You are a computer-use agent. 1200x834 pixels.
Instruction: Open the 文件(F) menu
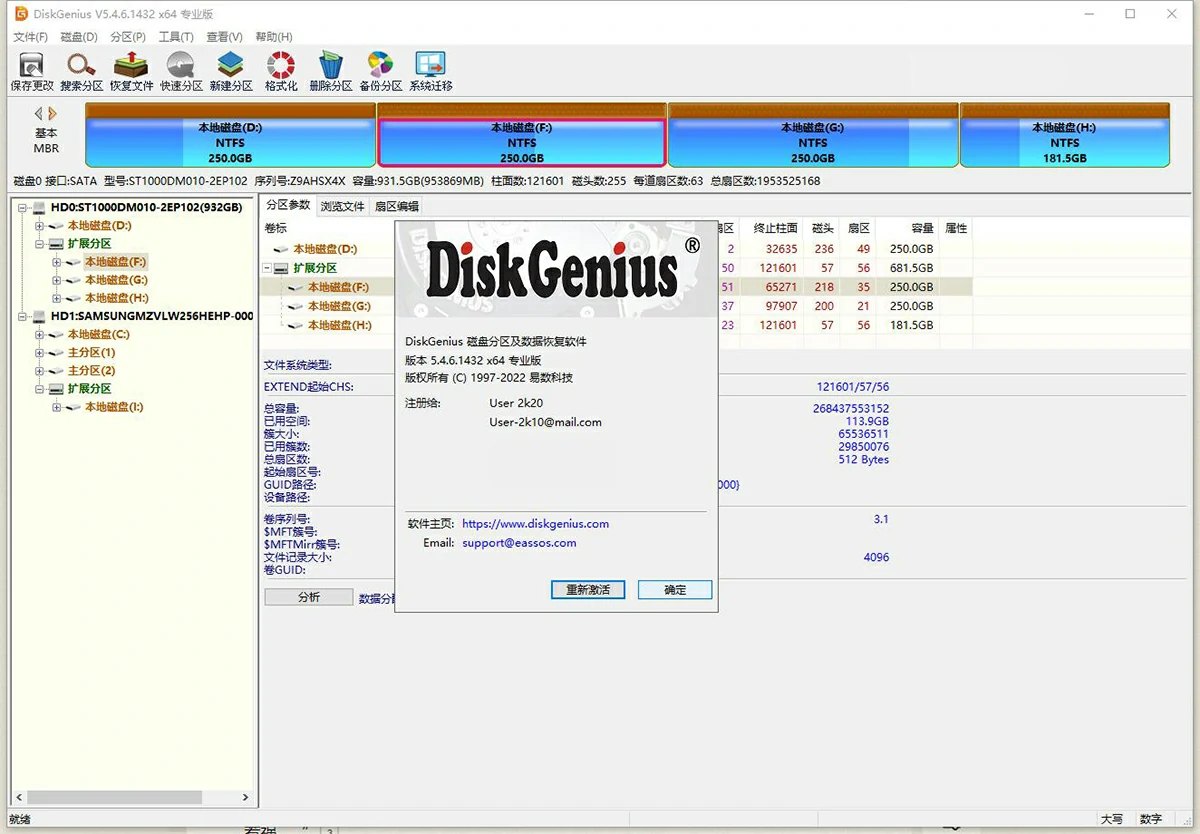tap(30, 37)
